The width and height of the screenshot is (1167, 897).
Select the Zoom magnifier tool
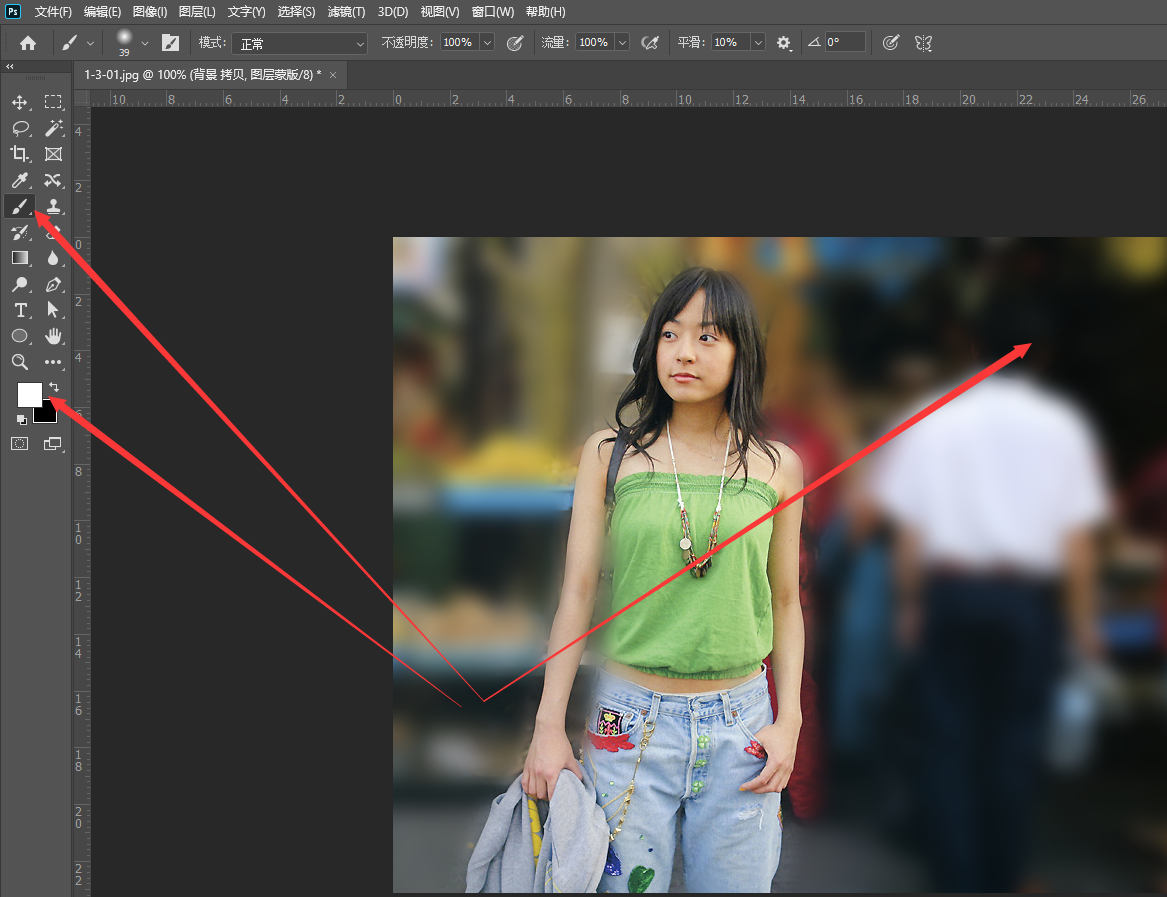coord(19,362)
